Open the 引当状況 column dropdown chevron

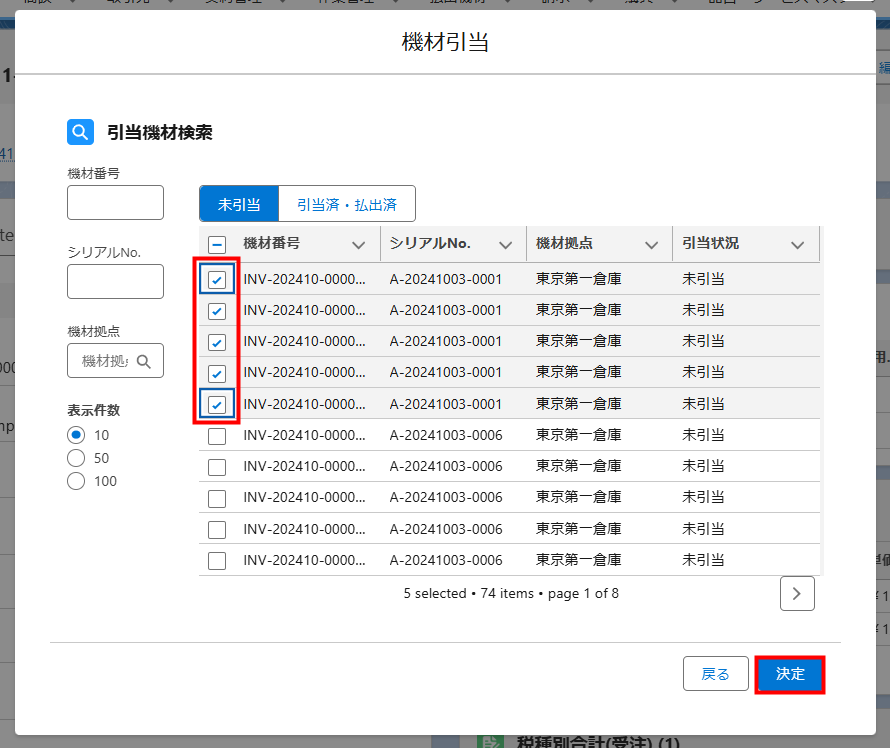(797, 245)
